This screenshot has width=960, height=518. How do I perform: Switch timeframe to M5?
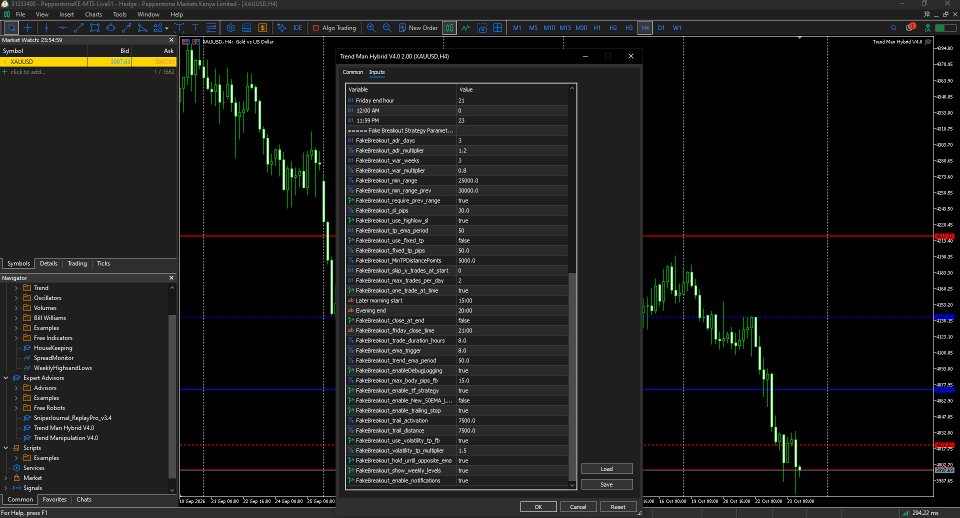[533, 28]
